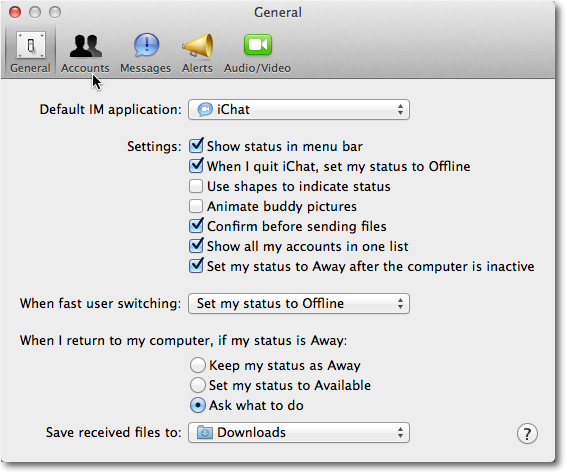
Task: Open the Save received files to dropdown
Action: click(x=299, y=433)
